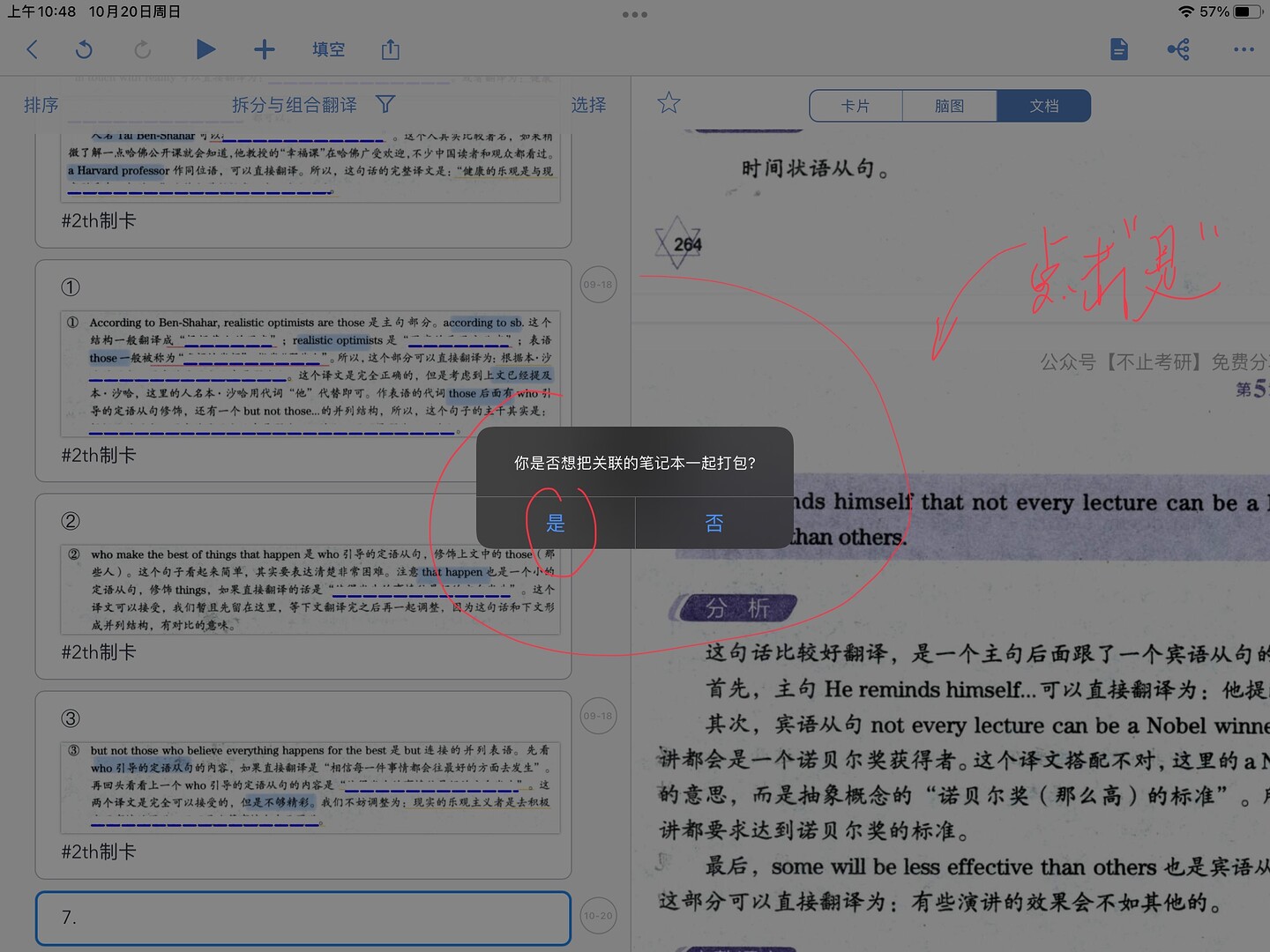Add a new card with plus icon
The width and height of the screenshot is (1270, 952).
[x=265, y=49]
